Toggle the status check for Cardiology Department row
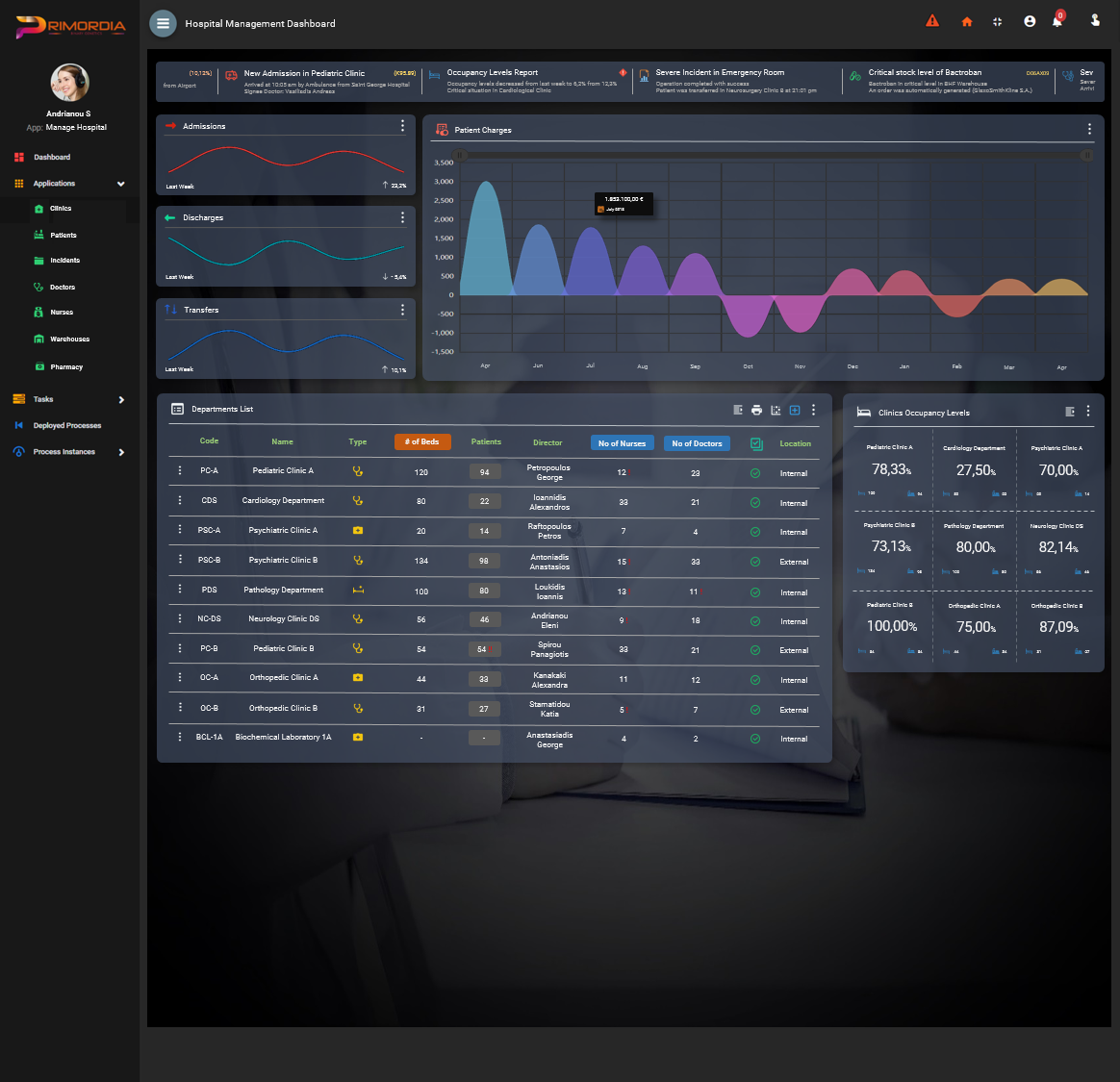The height and width of the screenshot is (1082, 1120). coord(755,503)
